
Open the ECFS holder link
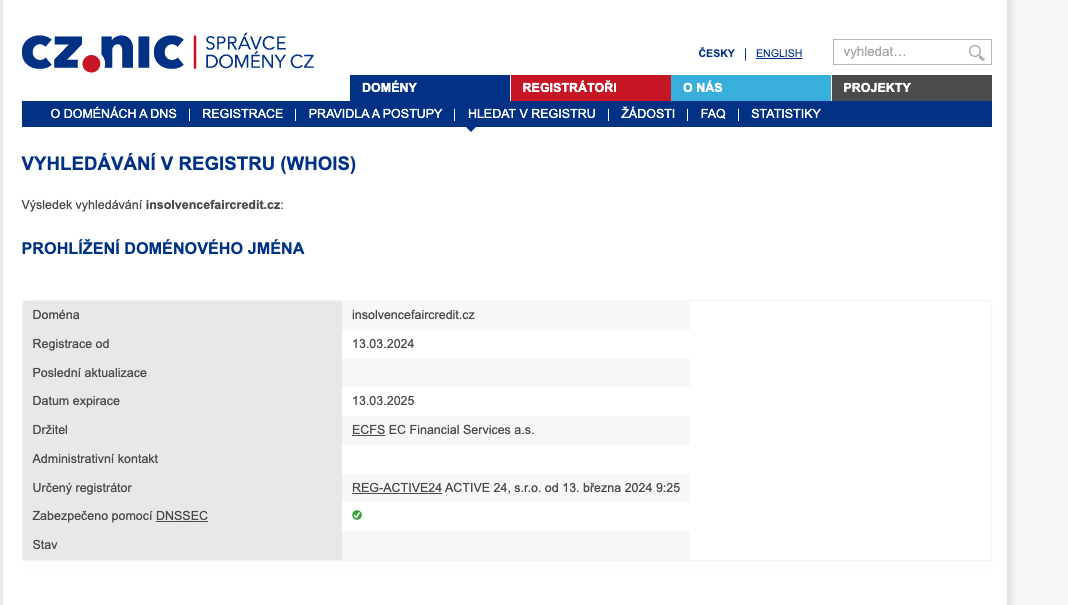(368, 430)
